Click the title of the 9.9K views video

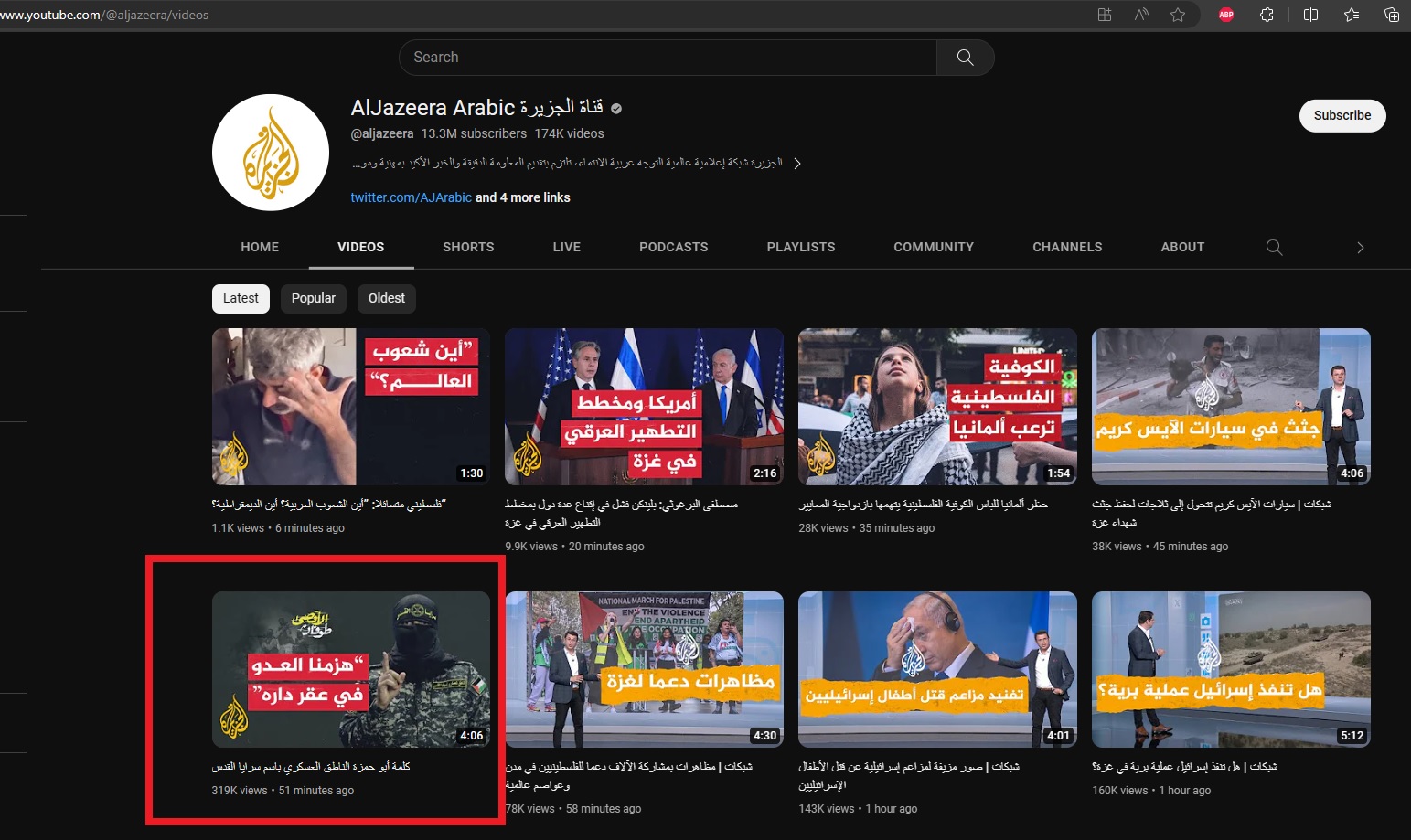[x=622, y=514]
